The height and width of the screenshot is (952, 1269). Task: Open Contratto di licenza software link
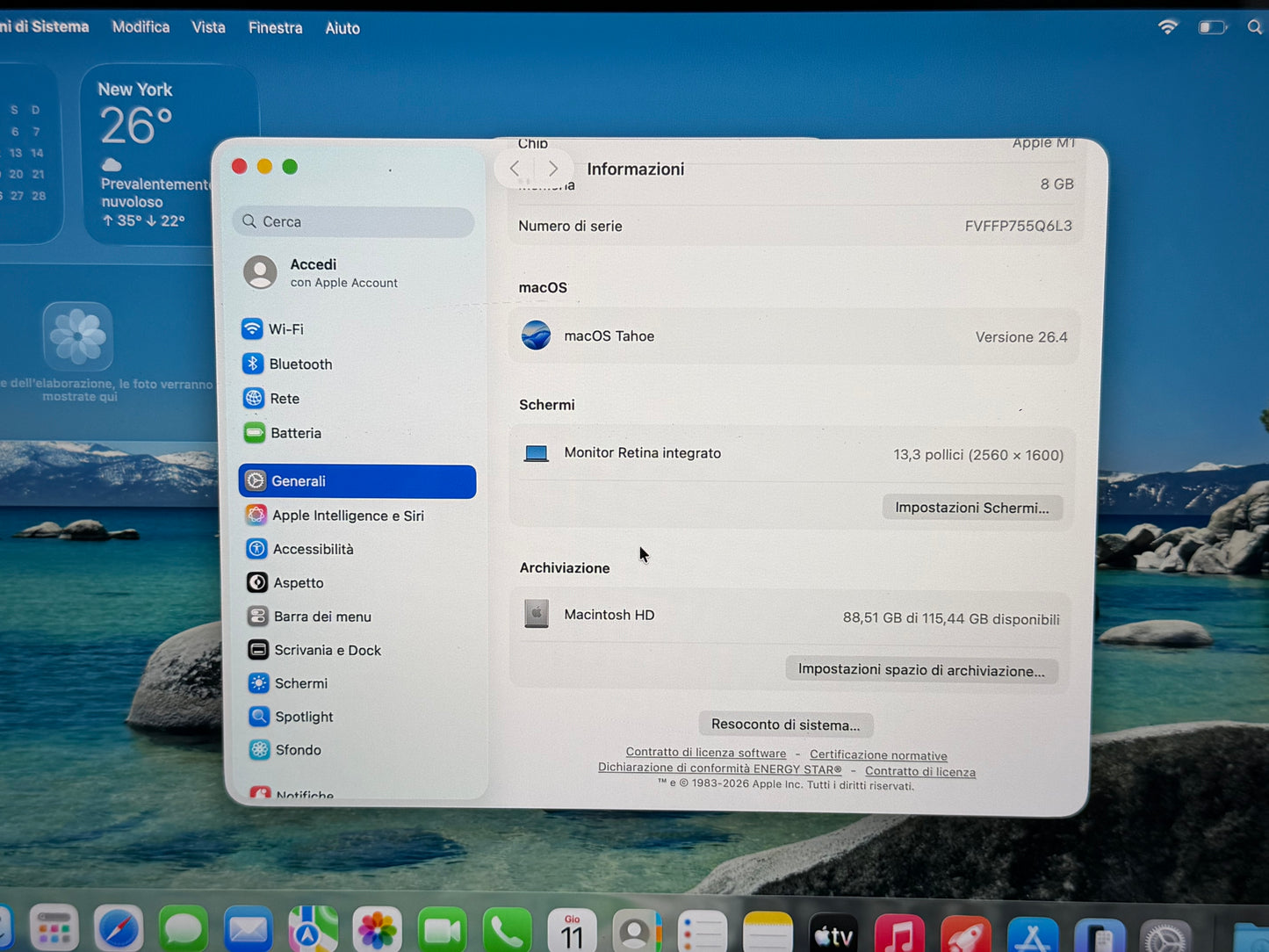(x=706, y=753)
